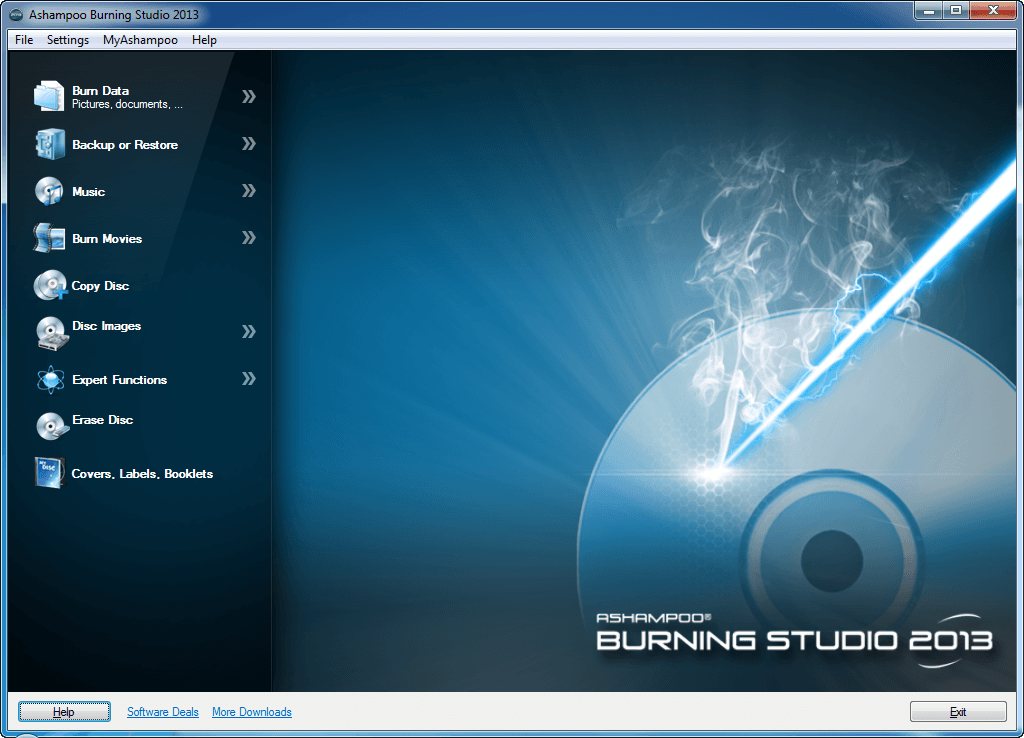Expand the Burn Data submenu arrow

(x=249, y=97)
